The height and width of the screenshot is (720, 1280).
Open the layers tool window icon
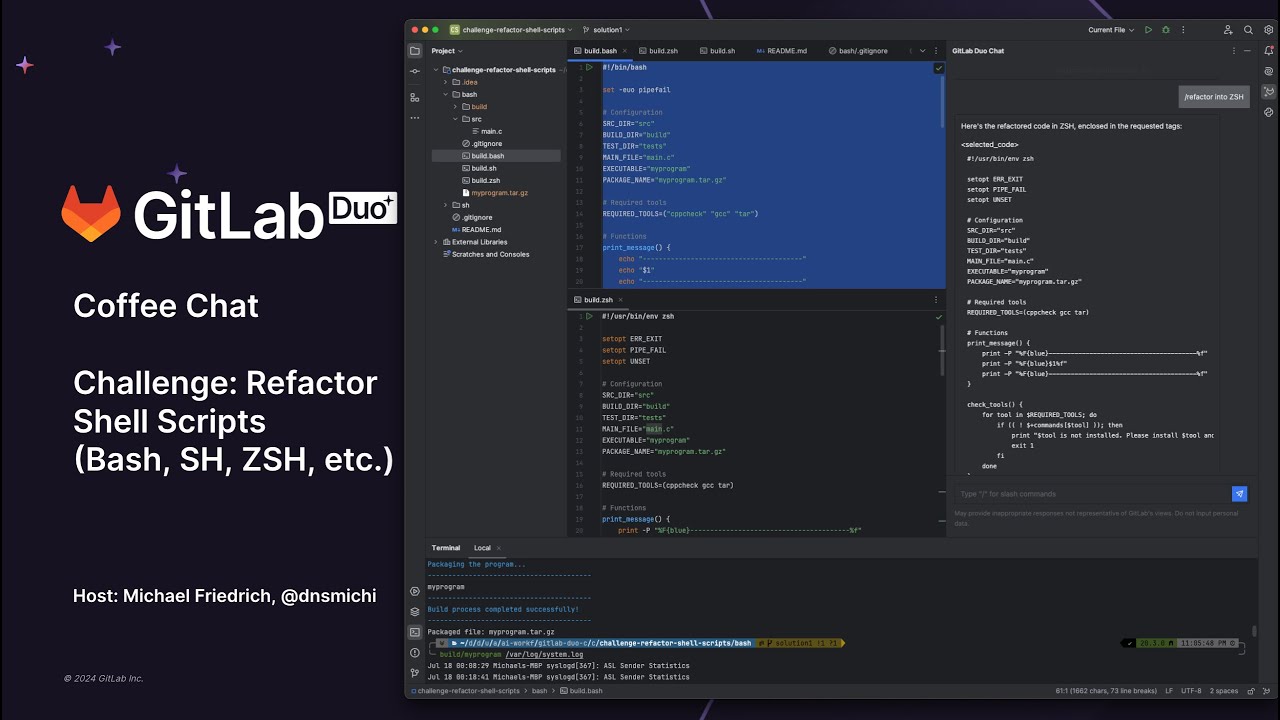[x=415, y=612]
